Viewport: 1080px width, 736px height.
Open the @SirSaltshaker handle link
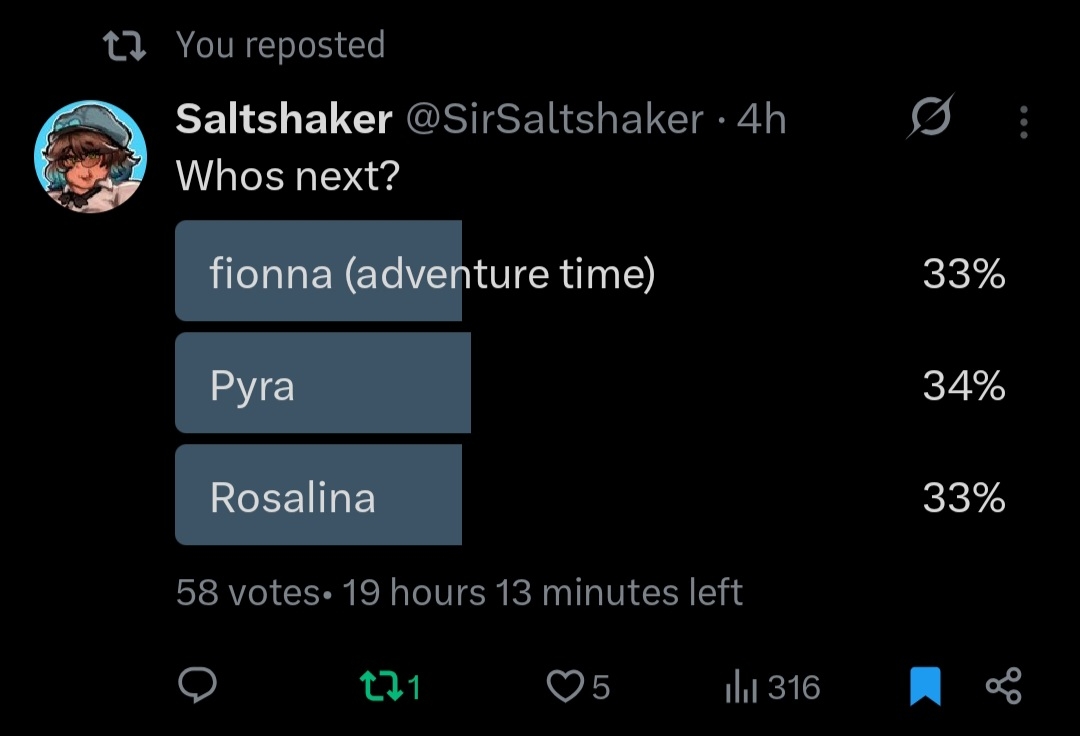[554, 120]
